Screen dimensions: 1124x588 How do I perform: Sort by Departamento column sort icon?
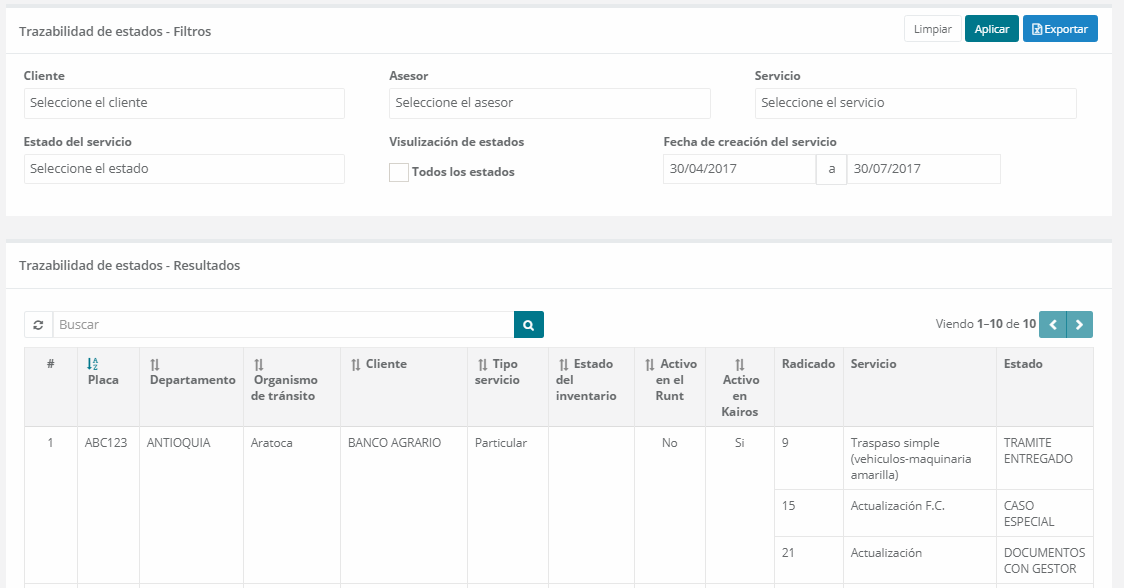point(155,365)
